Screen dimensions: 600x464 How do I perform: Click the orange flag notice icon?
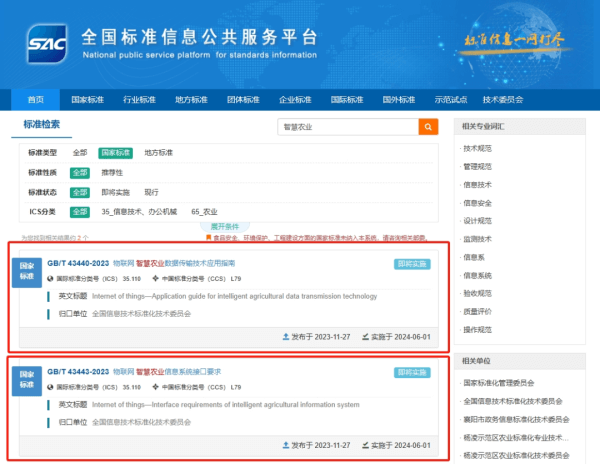click(209, 238)
